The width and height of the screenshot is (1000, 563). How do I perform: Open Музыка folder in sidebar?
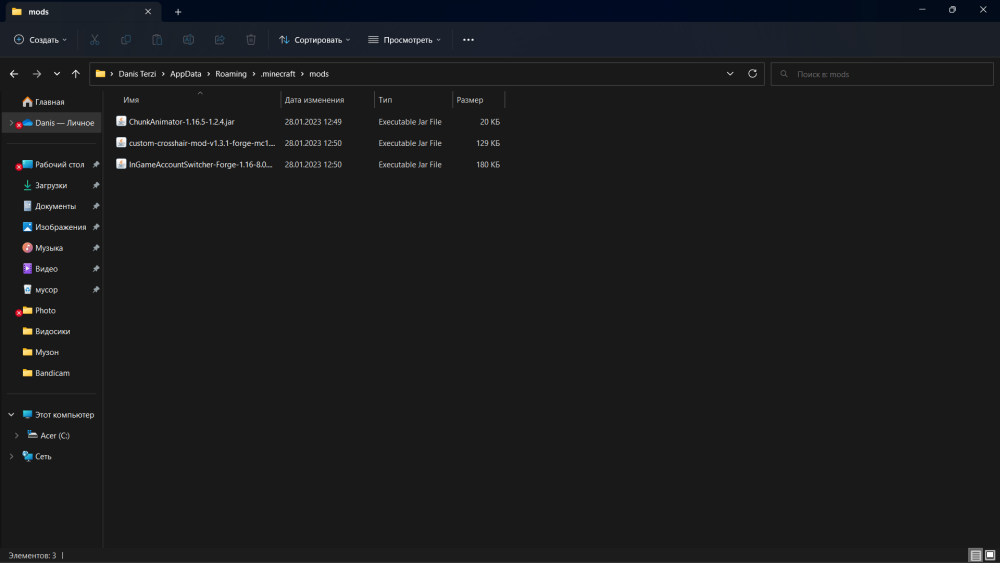48,248
